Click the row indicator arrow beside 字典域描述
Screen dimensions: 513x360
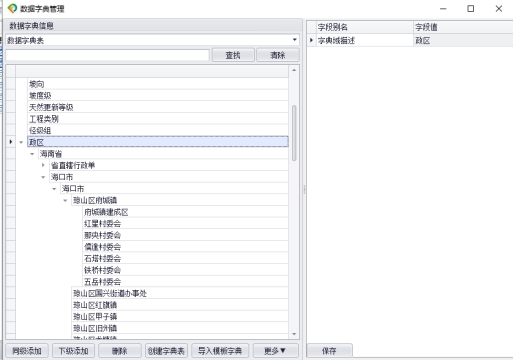[x=311, y=40]
